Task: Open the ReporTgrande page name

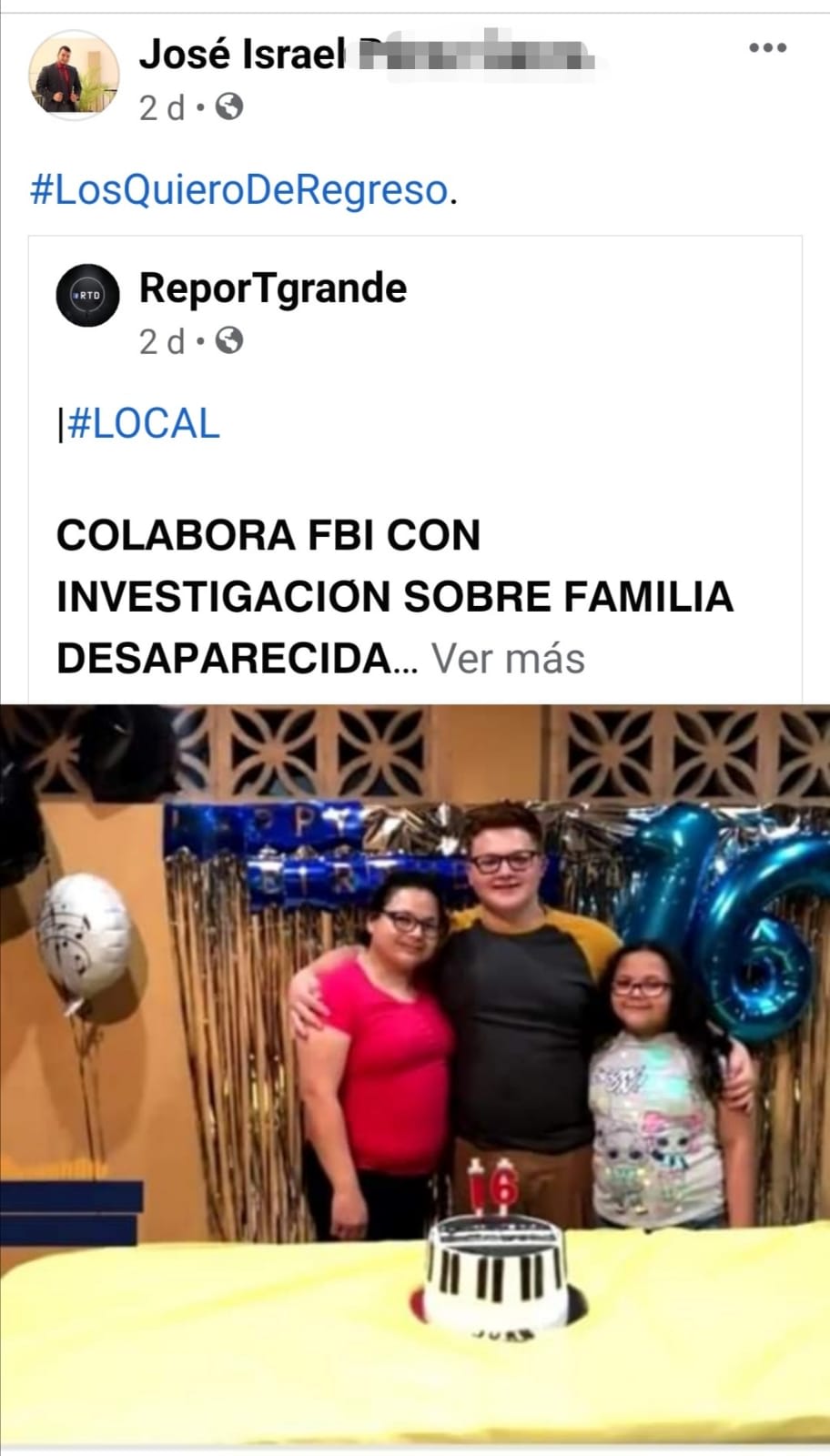Action: point(273,288)
